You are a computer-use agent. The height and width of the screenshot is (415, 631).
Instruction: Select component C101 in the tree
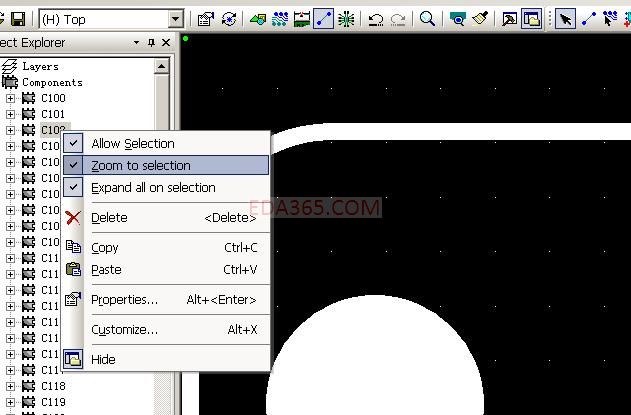pos(53,114)
